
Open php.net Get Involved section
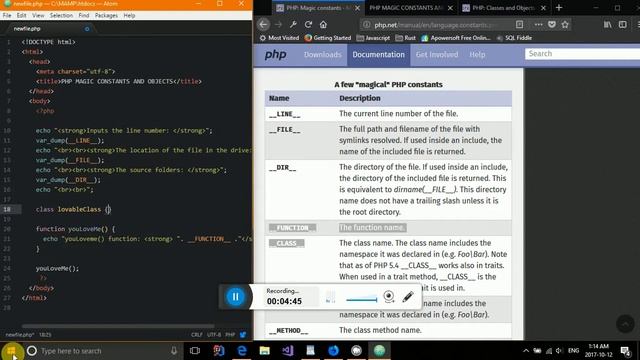(x=437, y=55)
